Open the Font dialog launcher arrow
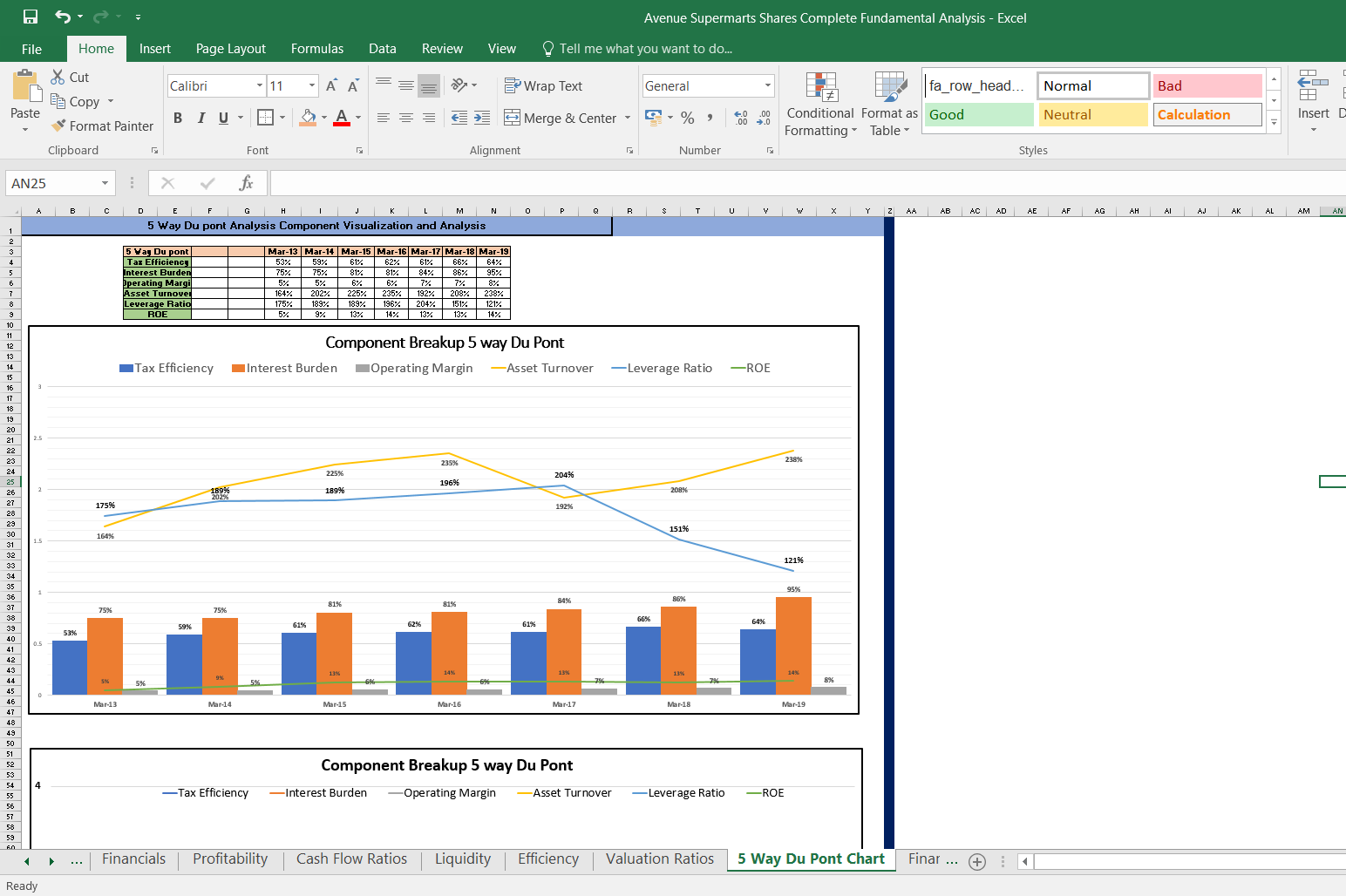1346x896 pixels. 359,151
